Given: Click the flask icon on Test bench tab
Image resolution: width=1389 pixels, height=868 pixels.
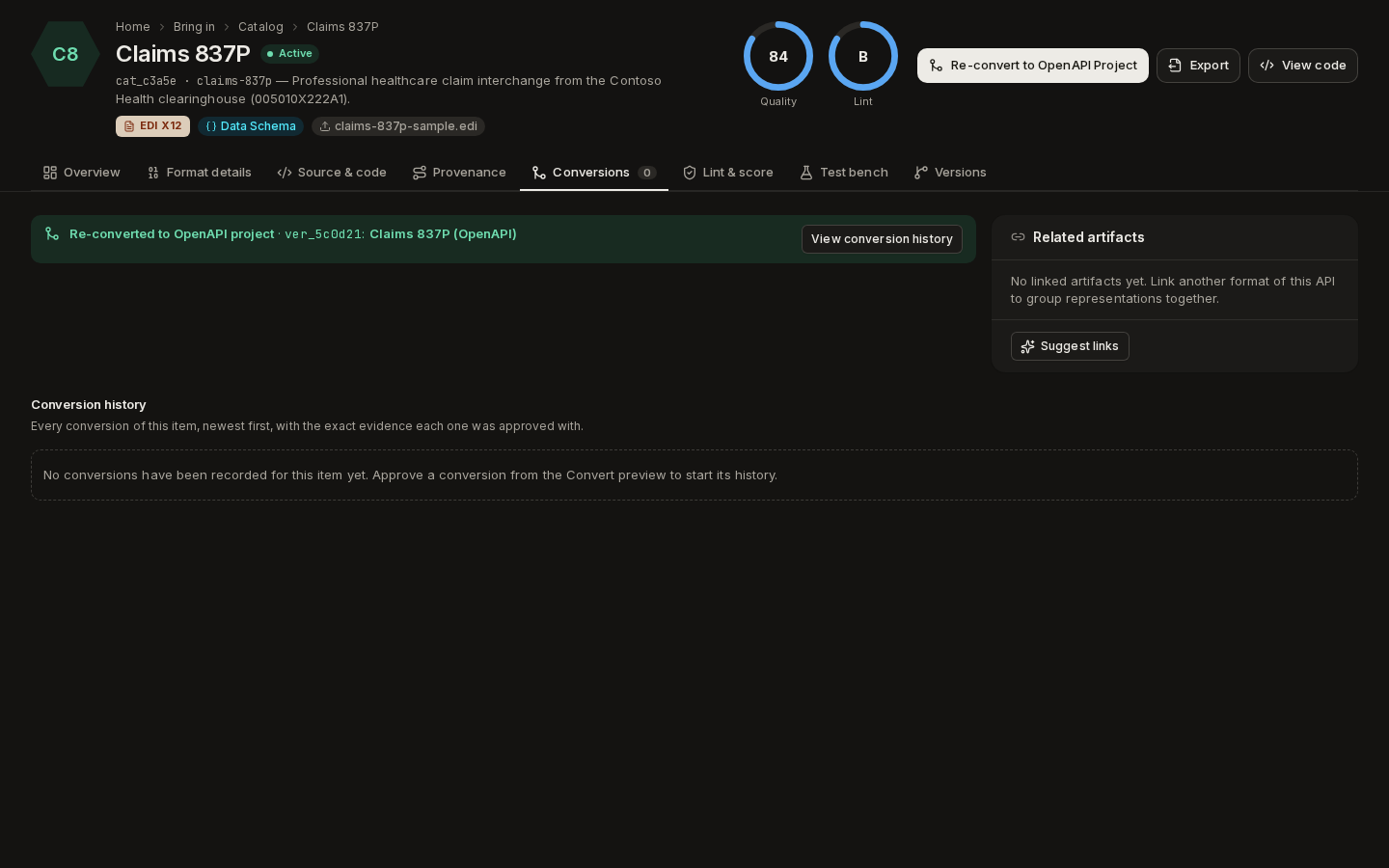Looking at the screenshot, I should pos(806,173).
